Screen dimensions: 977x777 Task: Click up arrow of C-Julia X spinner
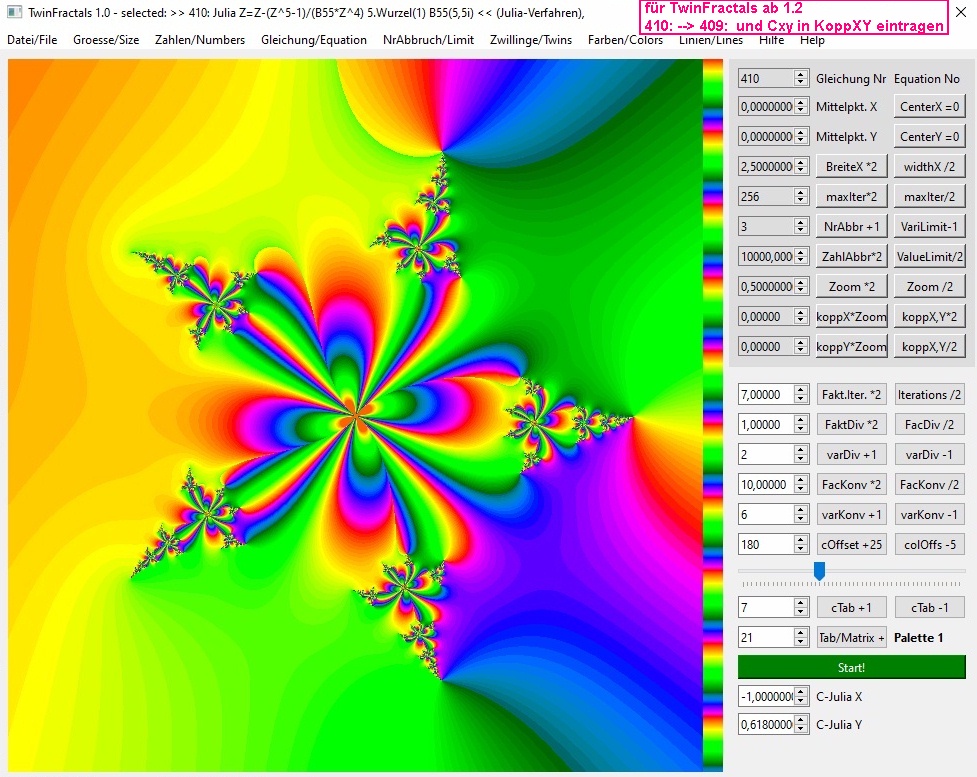(x=801, y=692)
